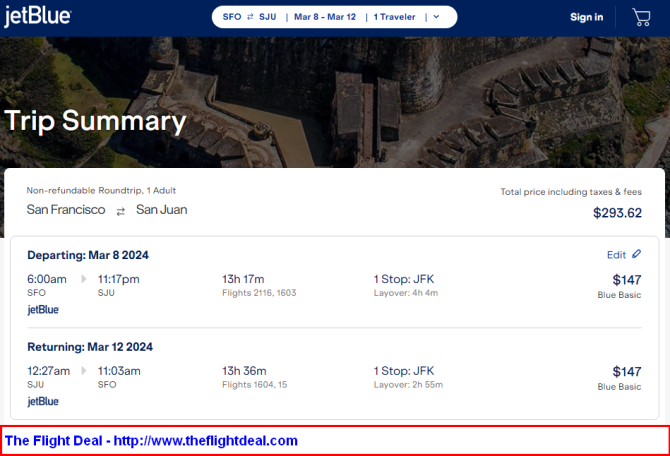Click Mar 8 - Mar 12 dates

click(325, 17)
